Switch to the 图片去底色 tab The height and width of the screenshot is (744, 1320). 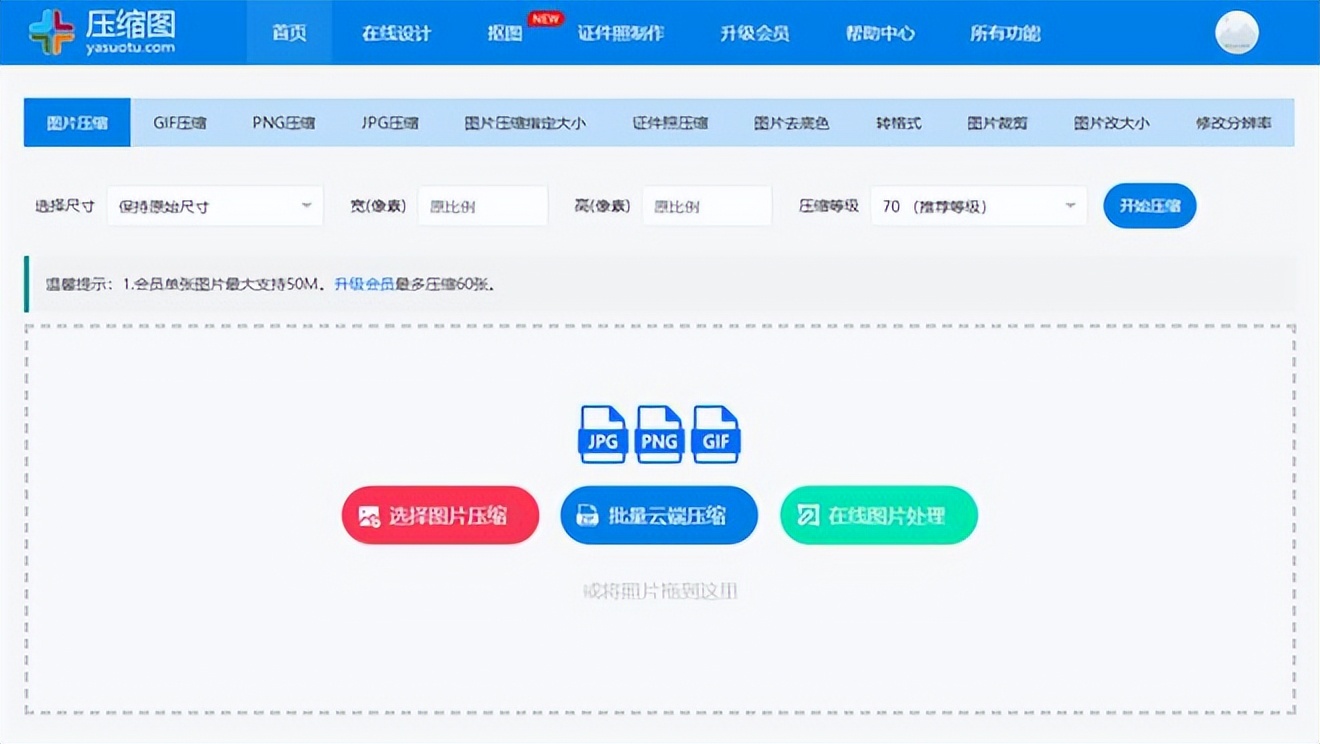point(790,122)
